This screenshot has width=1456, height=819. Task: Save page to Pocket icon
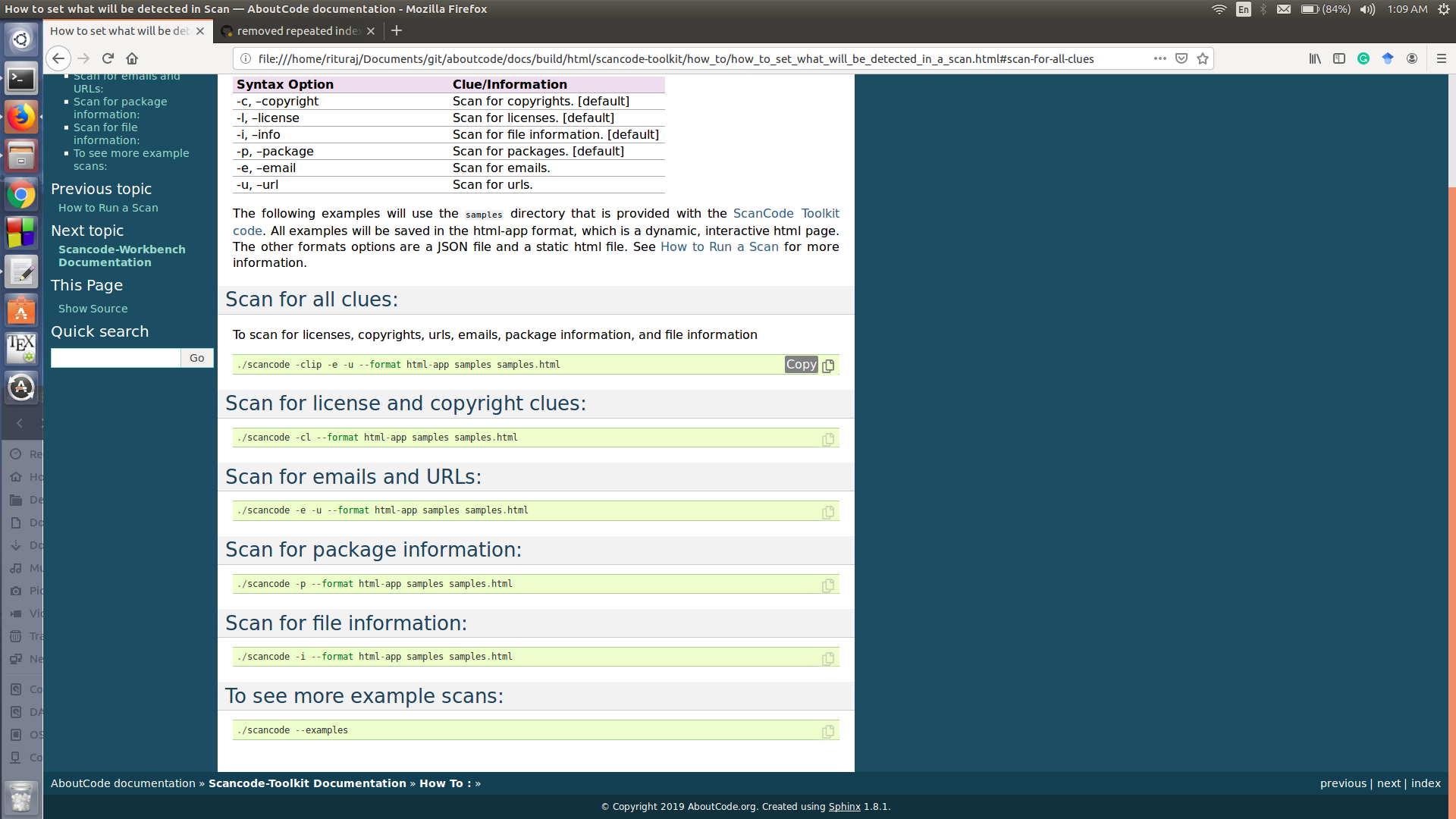click(x=1181, y=58)
